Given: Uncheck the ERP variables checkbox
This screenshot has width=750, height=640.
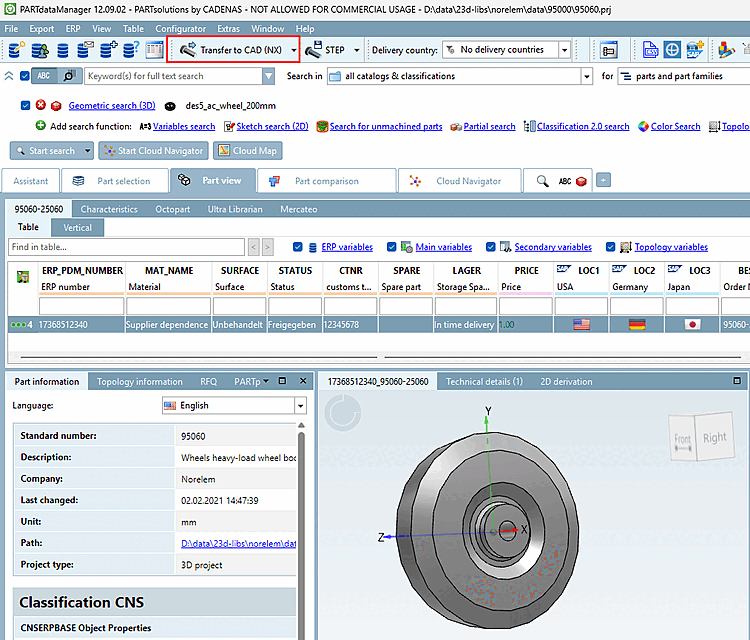Looking at the screenshot, I should click(298, 247).
